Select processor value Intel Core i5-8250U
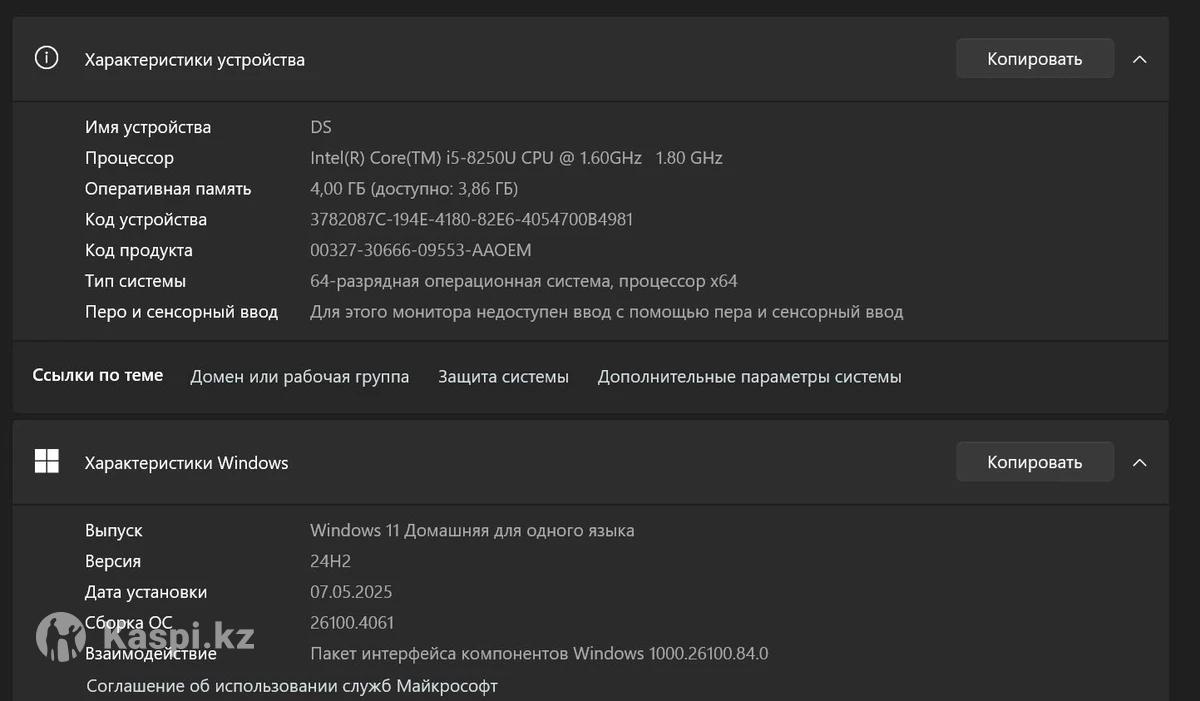The image size is (1200, 701). [x=516, y=158]
